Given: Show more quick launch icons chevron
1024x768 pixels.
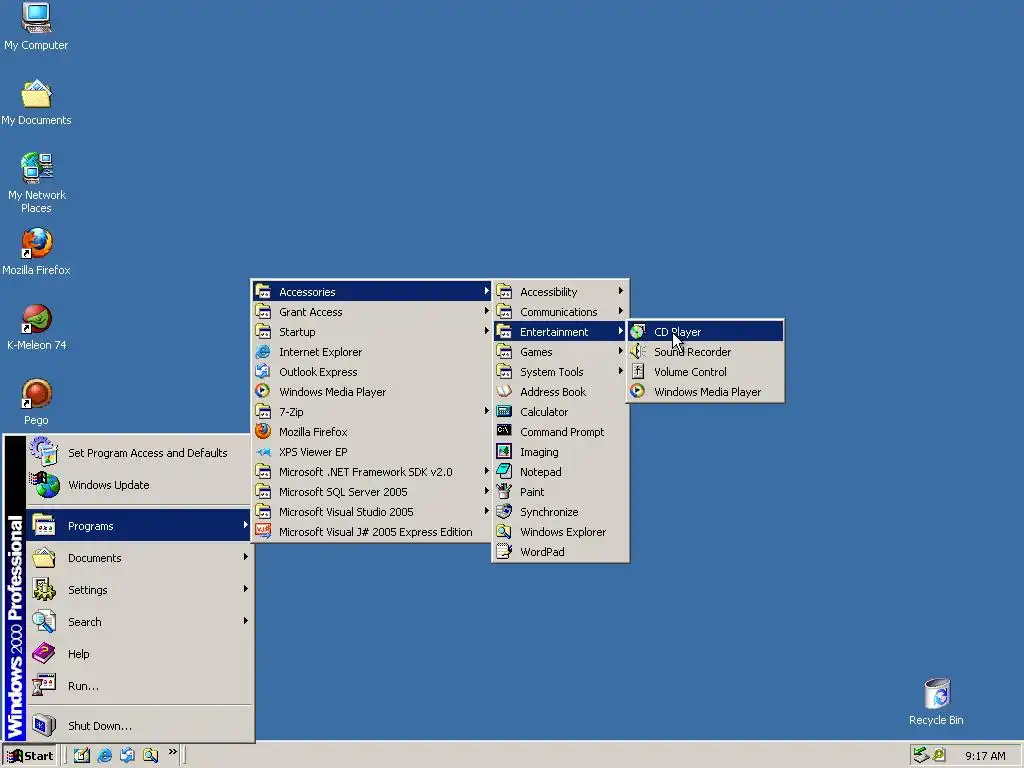Looking at the screenshot, I should pyautogui.click(x=172, y=752).
